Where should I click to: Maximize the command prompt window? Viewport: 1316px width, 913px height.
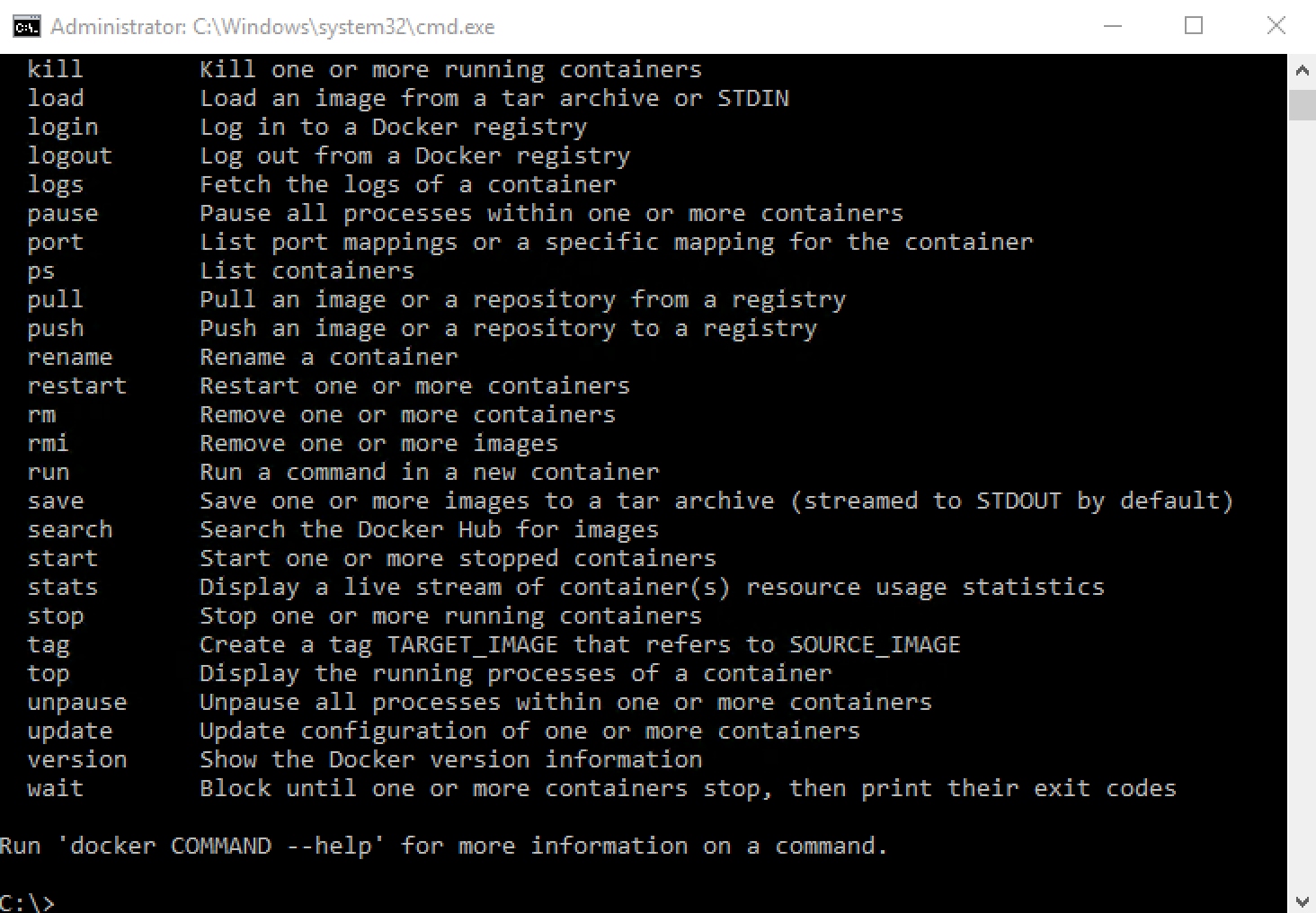[1194, 26]
